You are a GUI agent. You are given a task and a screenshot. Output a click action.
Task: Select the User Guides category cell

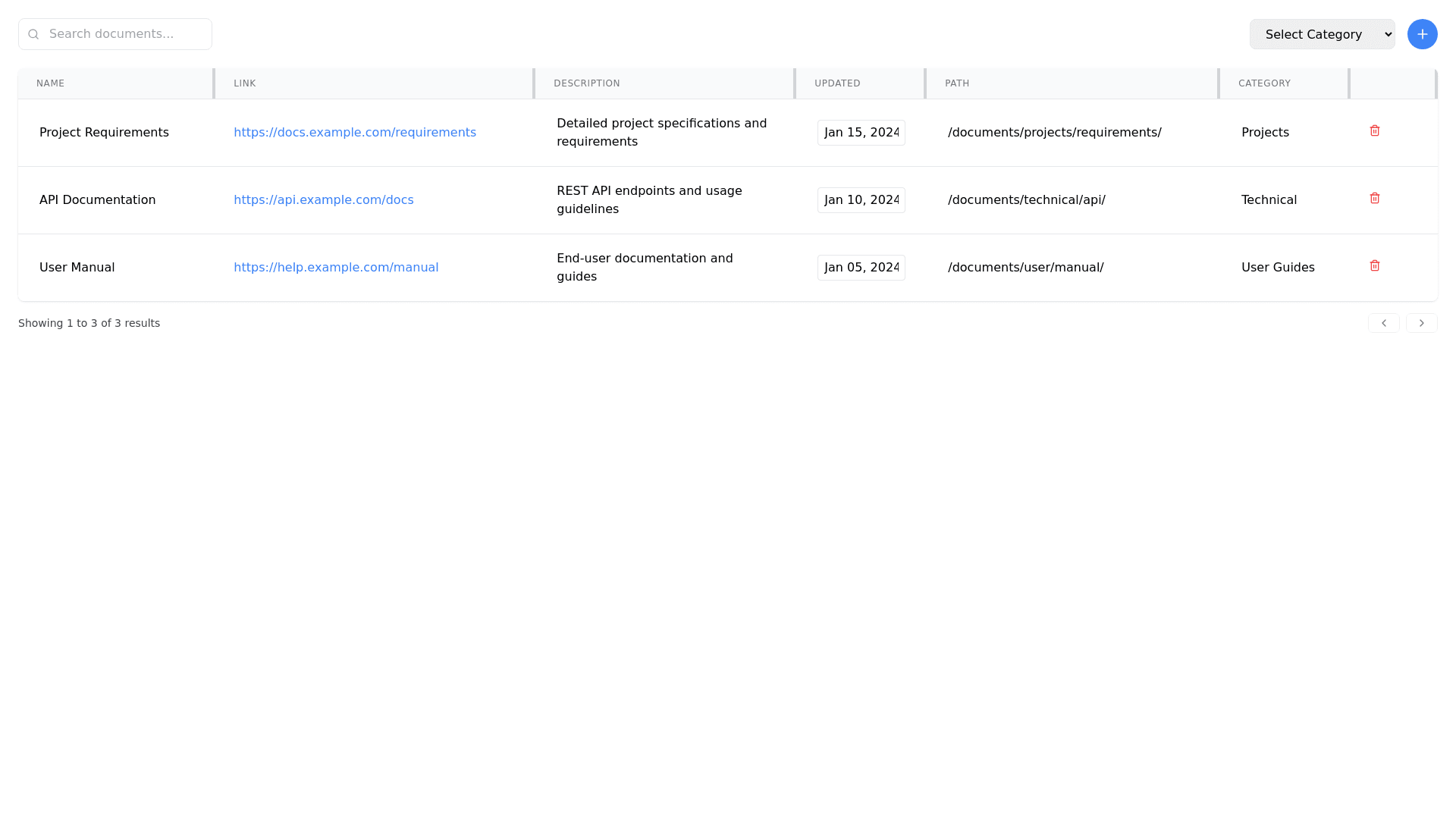(x=1277, y=268)
